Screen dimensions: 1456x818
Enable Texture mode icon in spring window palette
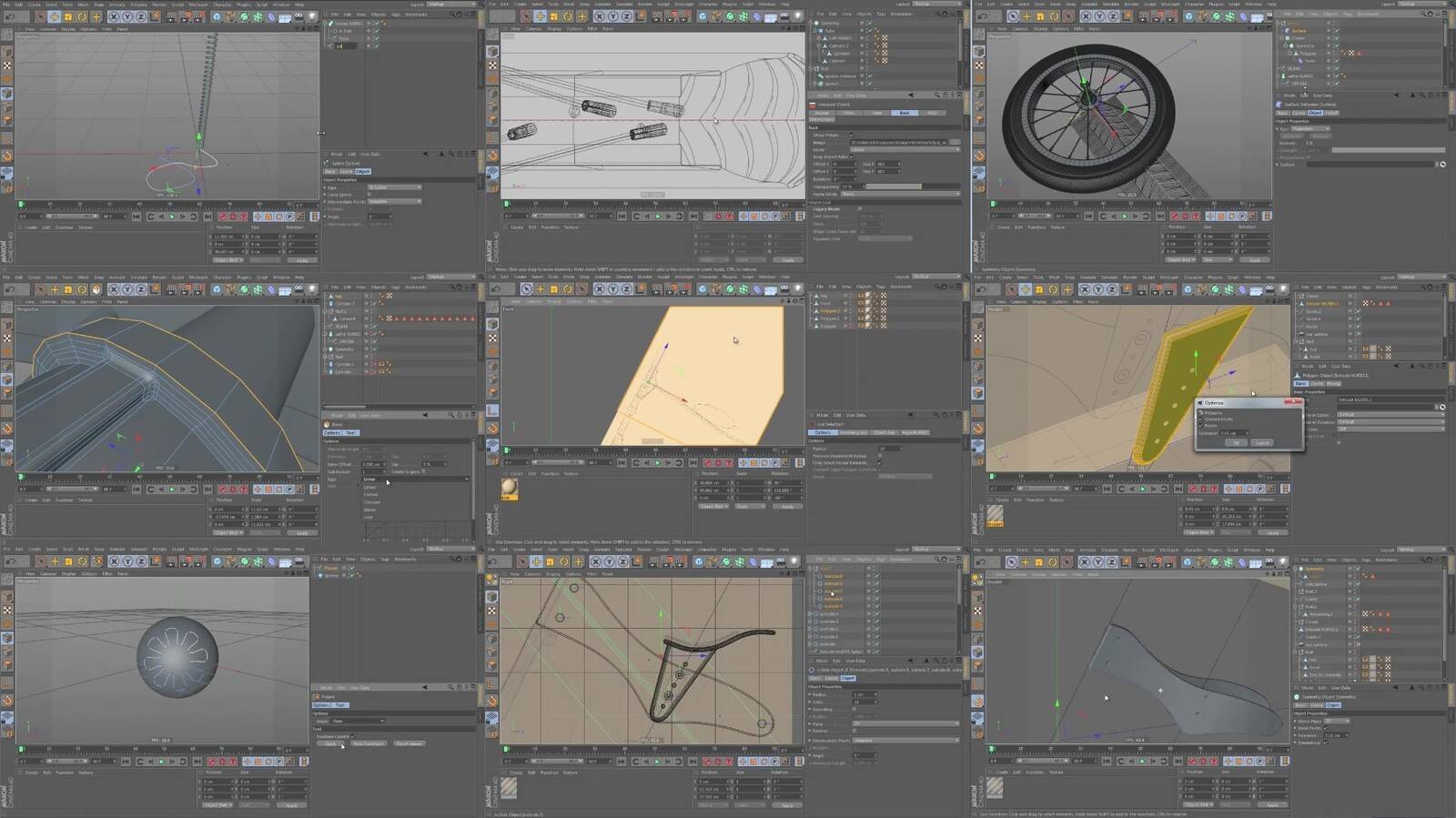[x=7, y=66]
